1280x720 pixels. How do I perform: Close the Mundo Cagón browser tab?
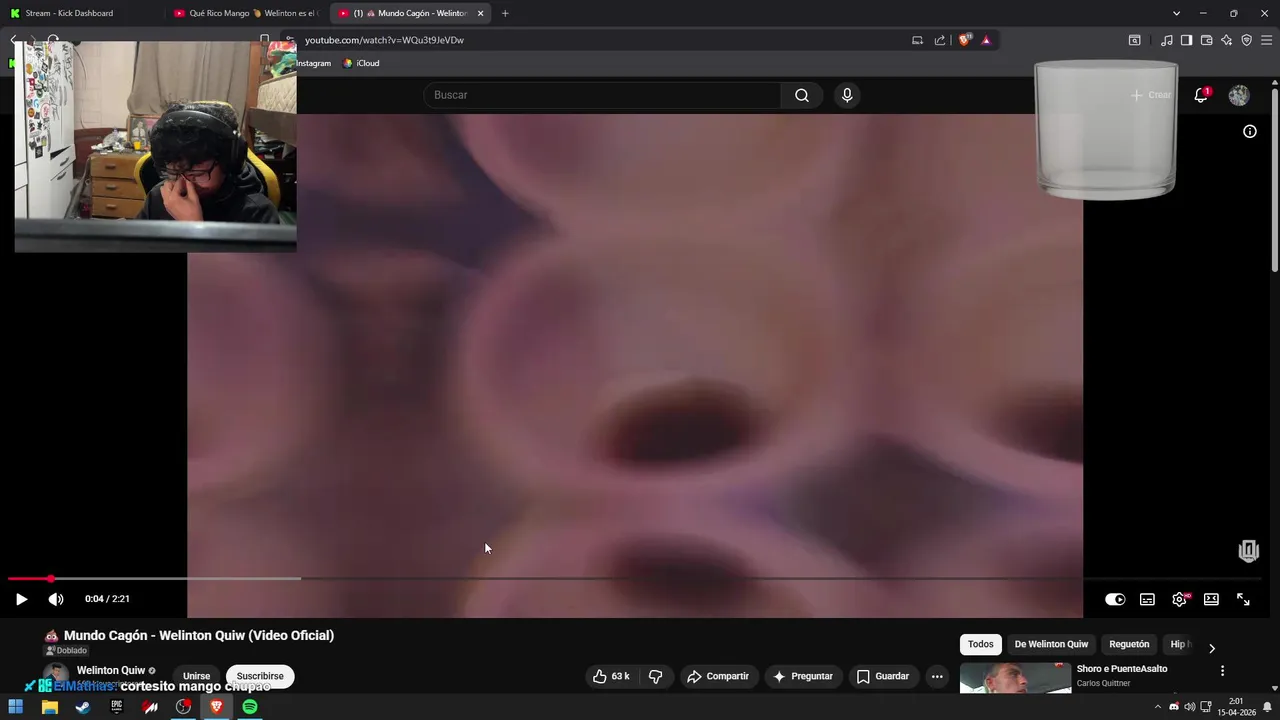[480, 13]
